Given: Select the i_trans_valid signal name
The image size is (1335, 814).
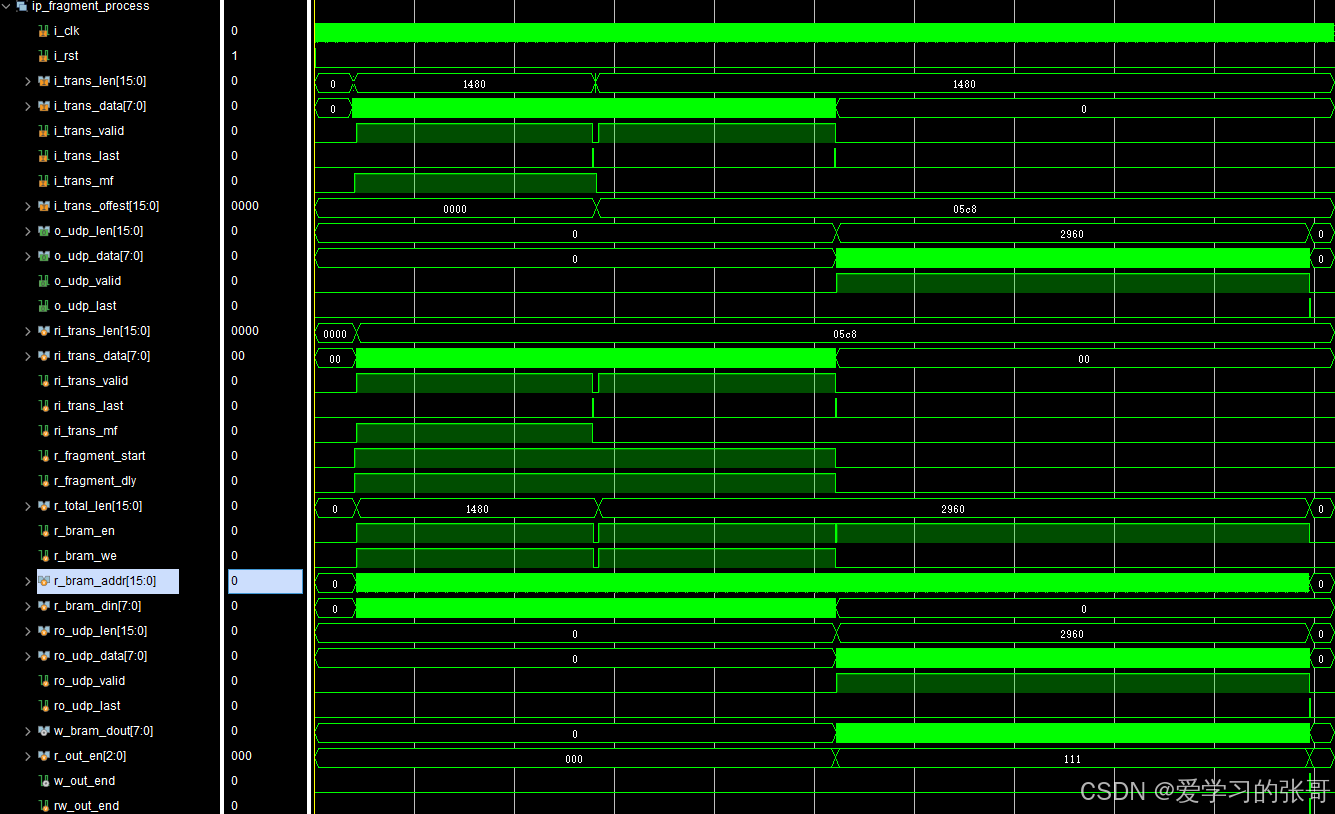Looking at the screenshot, I should (89, 131).
